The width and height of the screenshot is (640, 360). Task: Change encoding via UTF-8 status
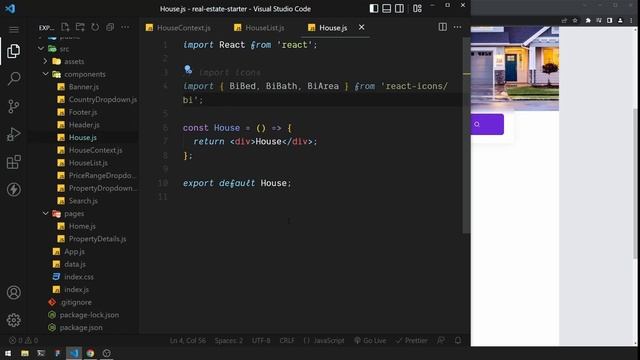click(x=261, y=340)
